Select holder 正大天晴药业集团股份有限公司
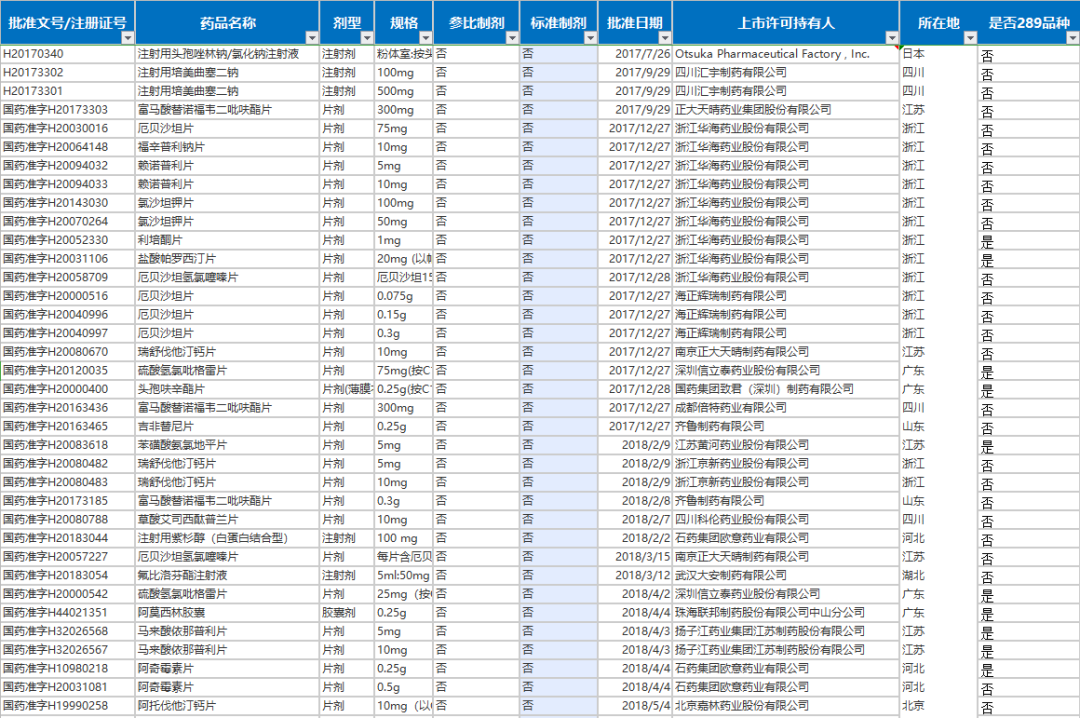 point(786,110)
